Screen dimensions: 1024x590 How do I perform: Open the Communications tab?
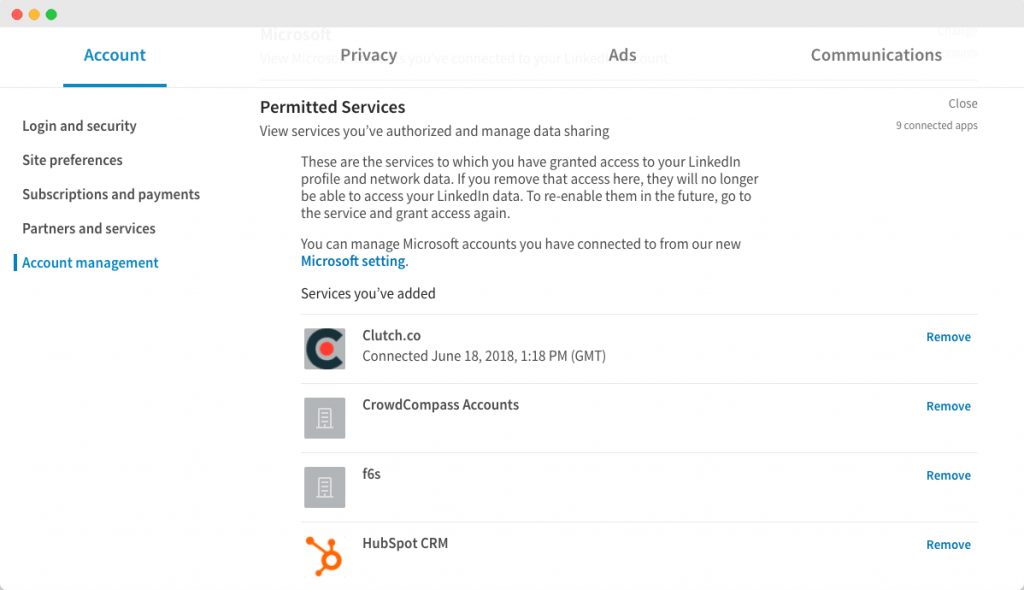click(x=876, y=55)
